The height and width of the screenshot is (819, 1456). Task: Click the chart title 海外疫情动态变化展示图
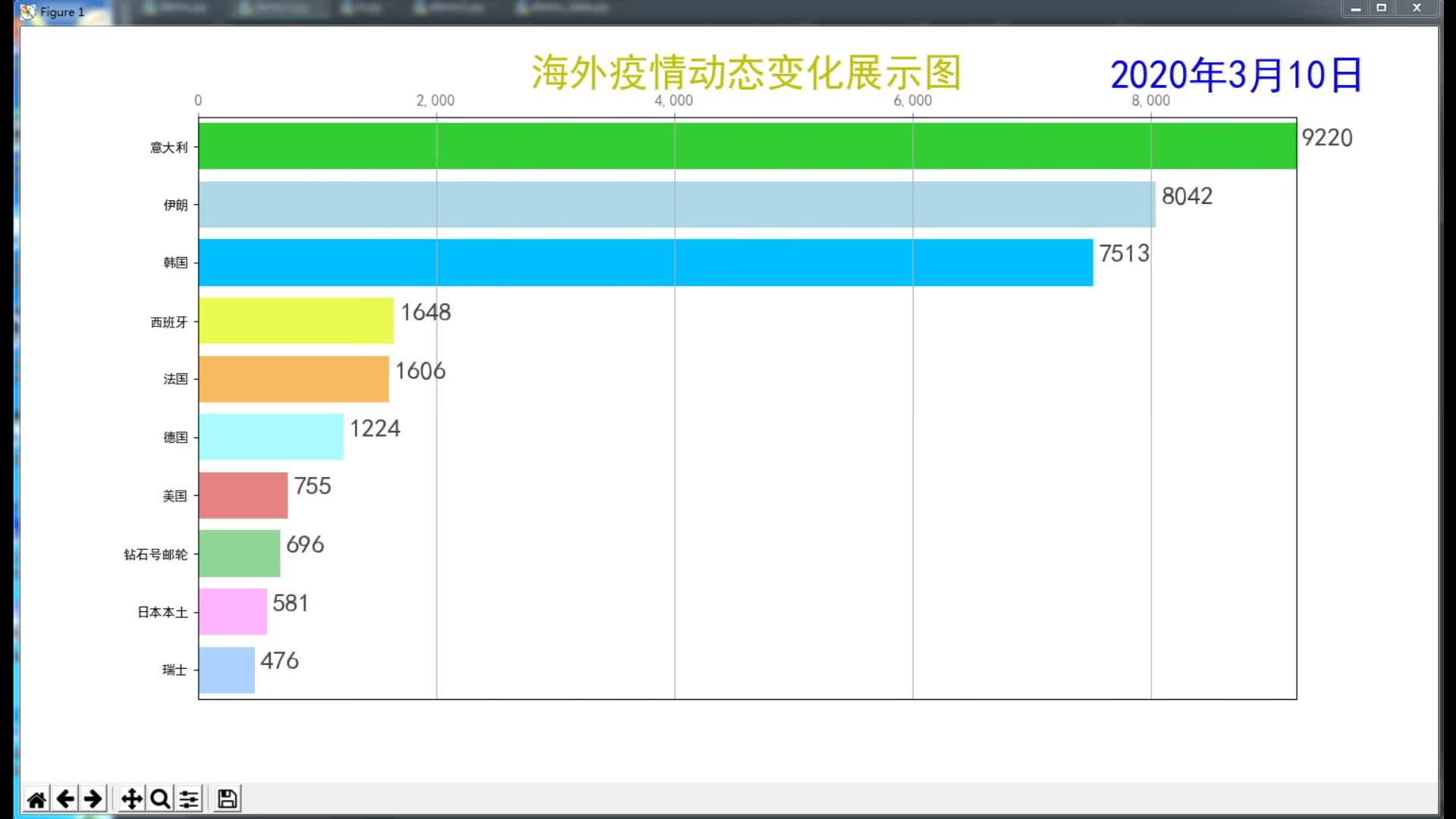747,73
